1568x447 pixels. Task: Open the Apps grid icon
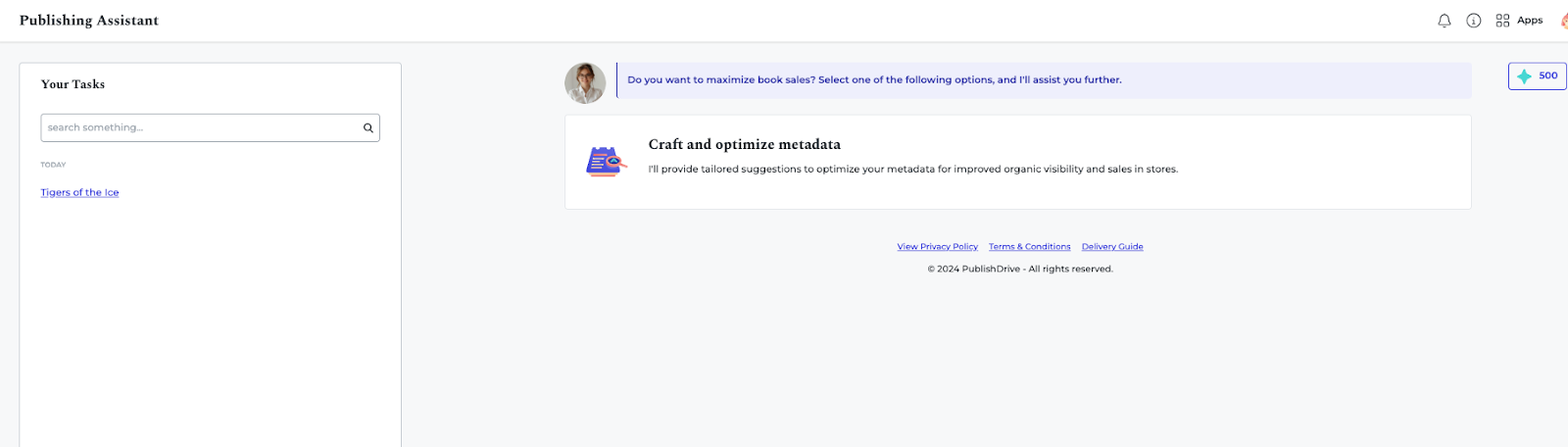click(x=1502, y=21)
